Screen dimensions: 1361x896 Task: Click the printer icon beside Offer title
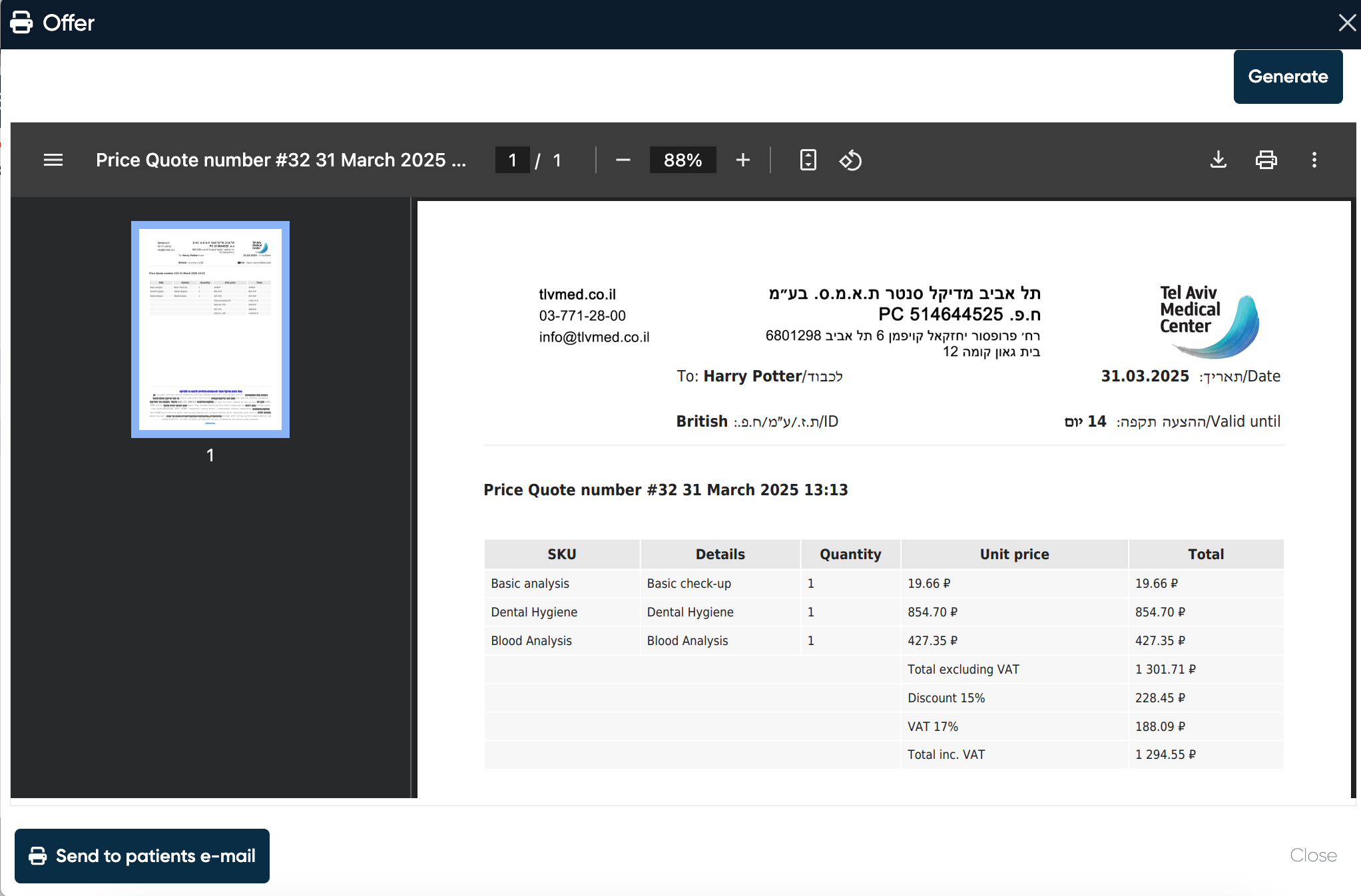tap(21, 23)
